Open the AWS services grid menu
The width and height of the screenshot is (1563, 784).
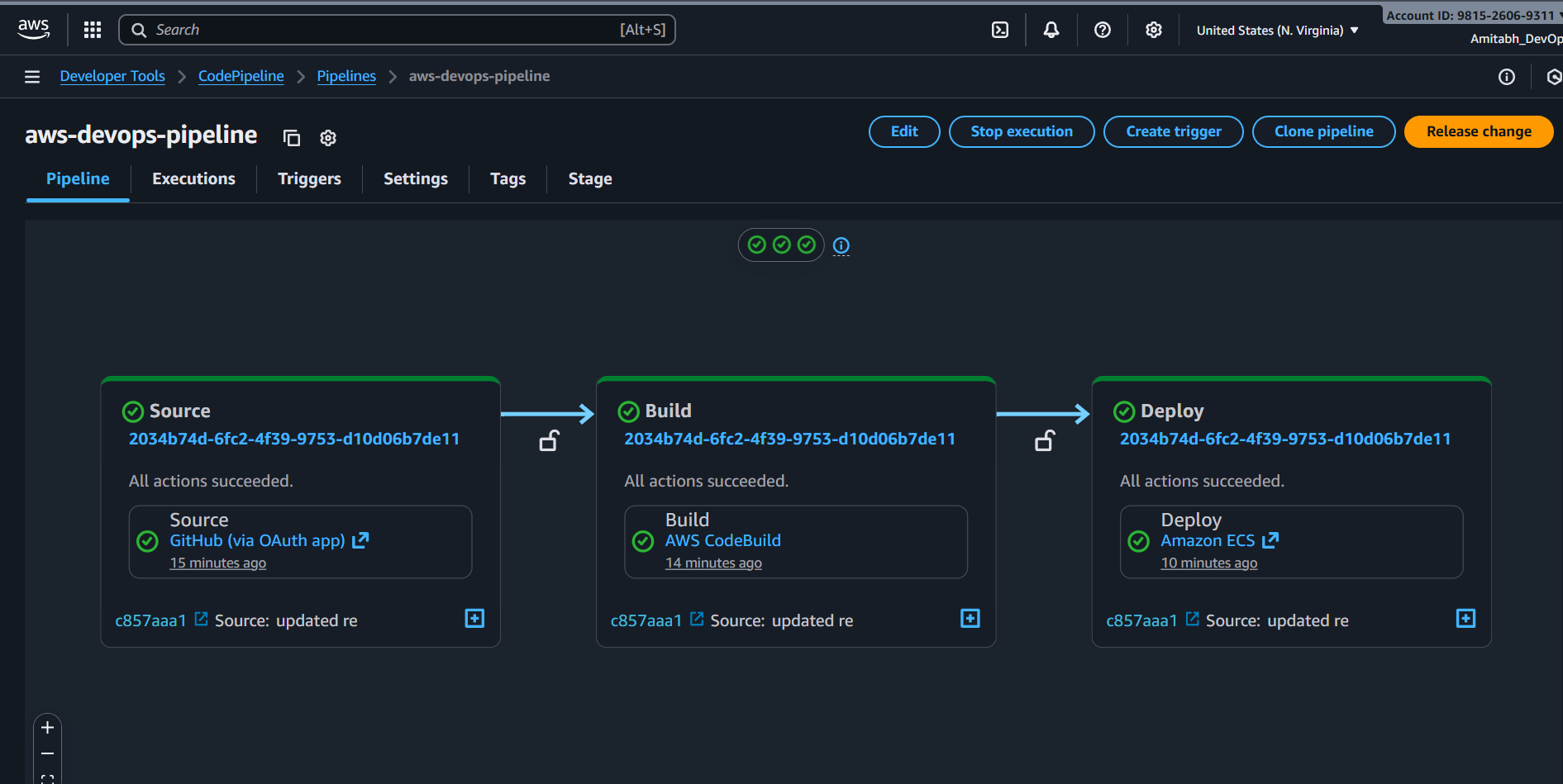93,30
